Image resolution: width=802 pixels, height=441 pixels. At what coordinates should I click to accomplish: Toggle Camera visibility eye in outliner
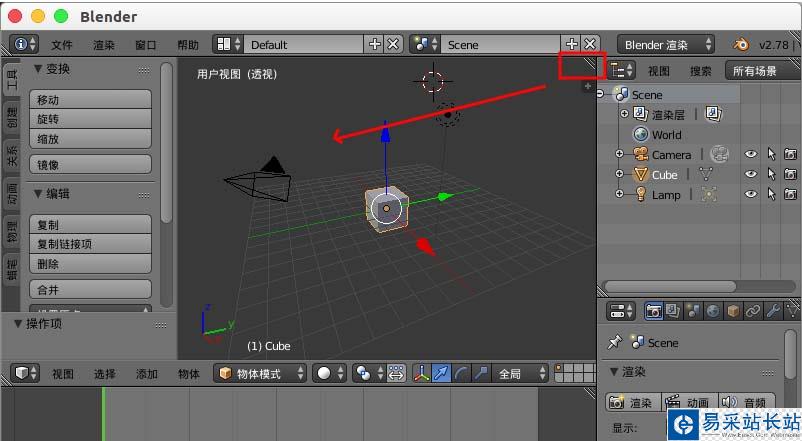(x=750, y=154)
